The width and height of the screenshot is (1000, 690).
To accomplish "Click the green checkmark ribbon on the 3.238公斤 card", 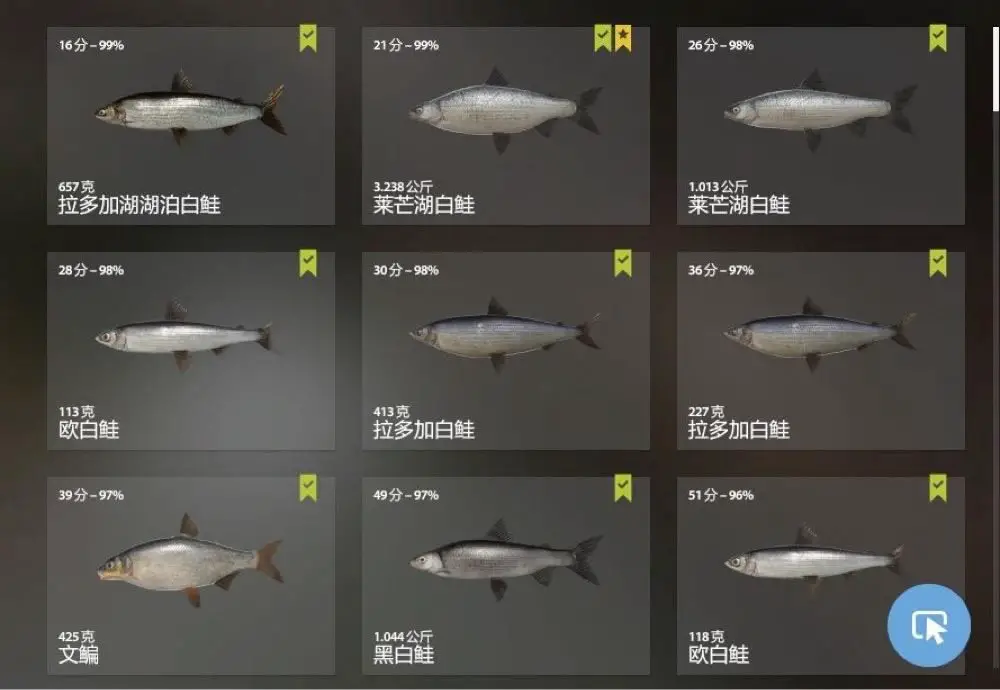I will point(603,38).
